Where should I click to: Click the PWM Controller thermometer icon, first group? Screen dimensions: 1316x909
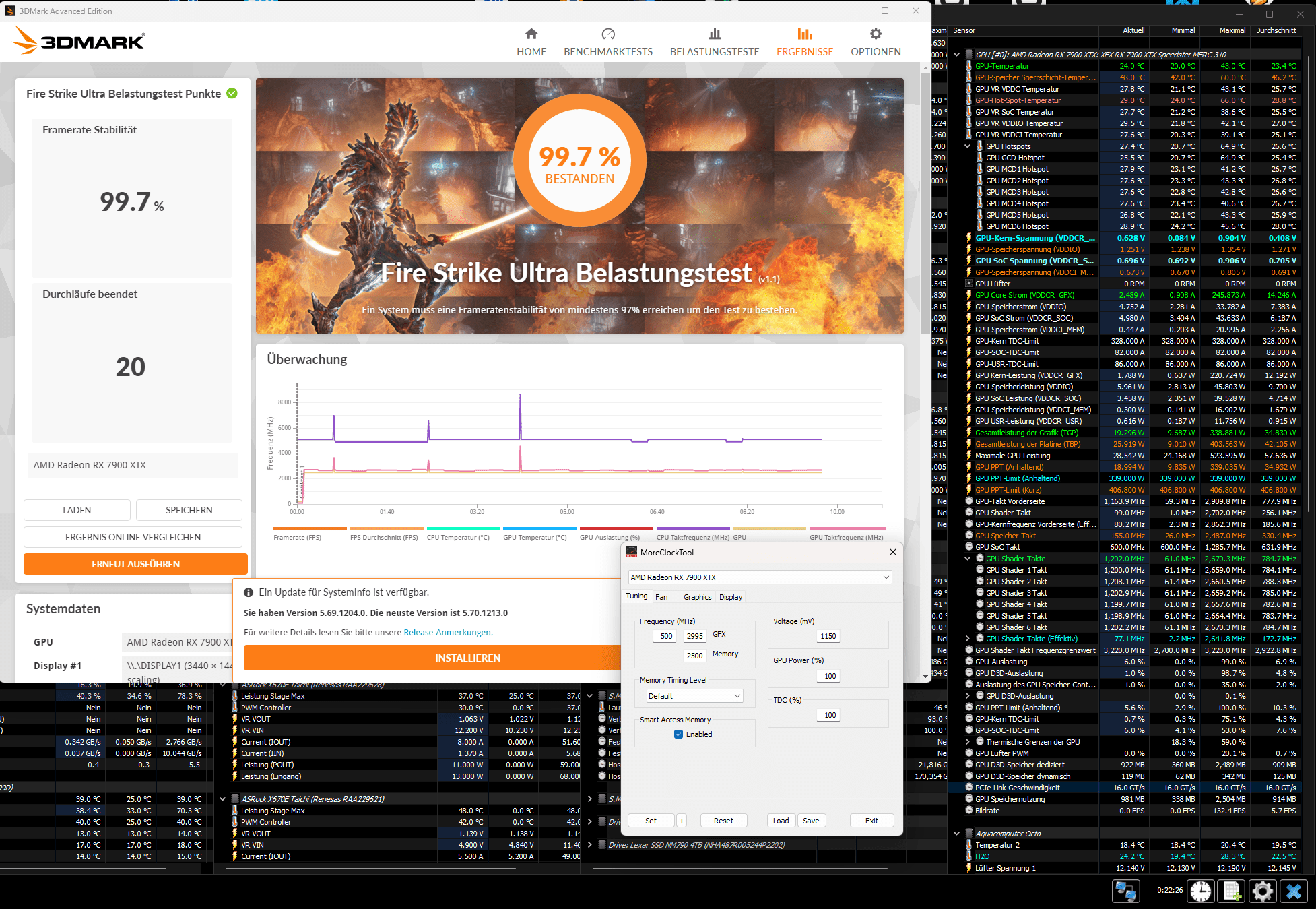pos(235,708)
